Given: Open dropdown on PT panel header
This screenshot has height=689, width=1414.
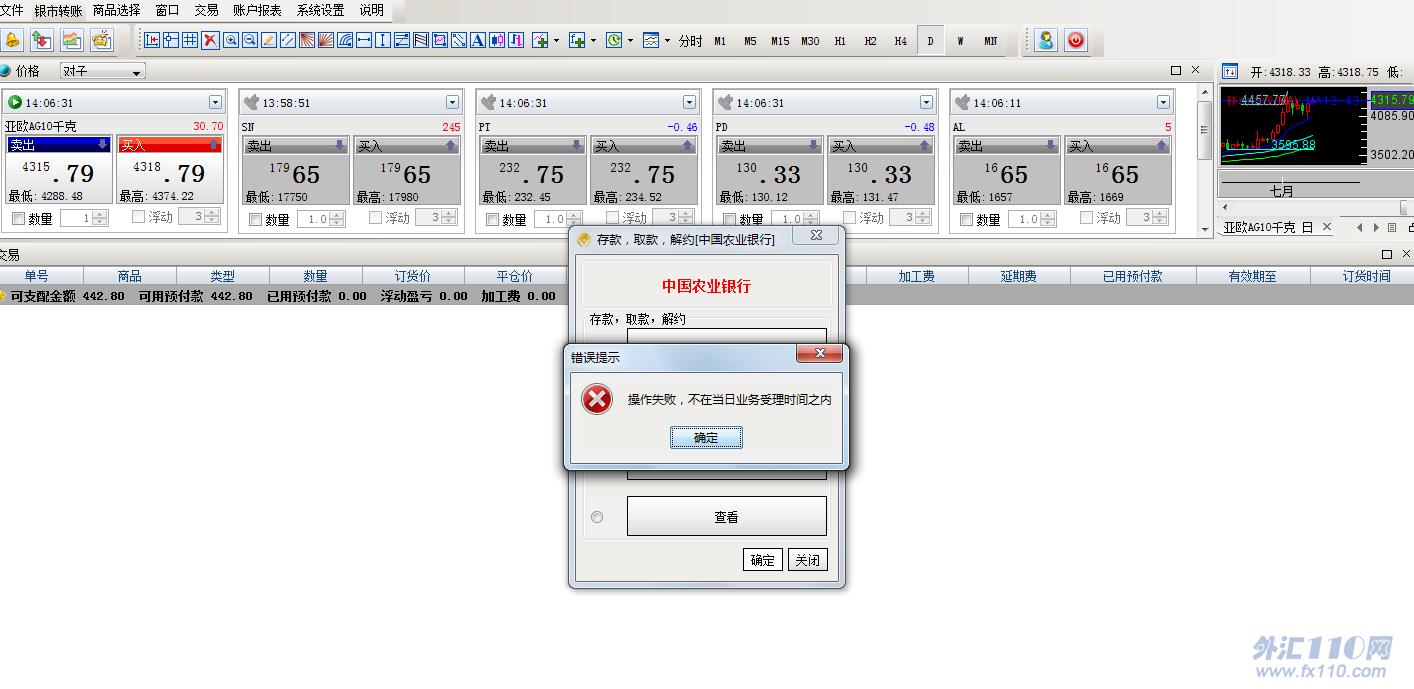Looking at the screenshot, I should coord(689,102).
